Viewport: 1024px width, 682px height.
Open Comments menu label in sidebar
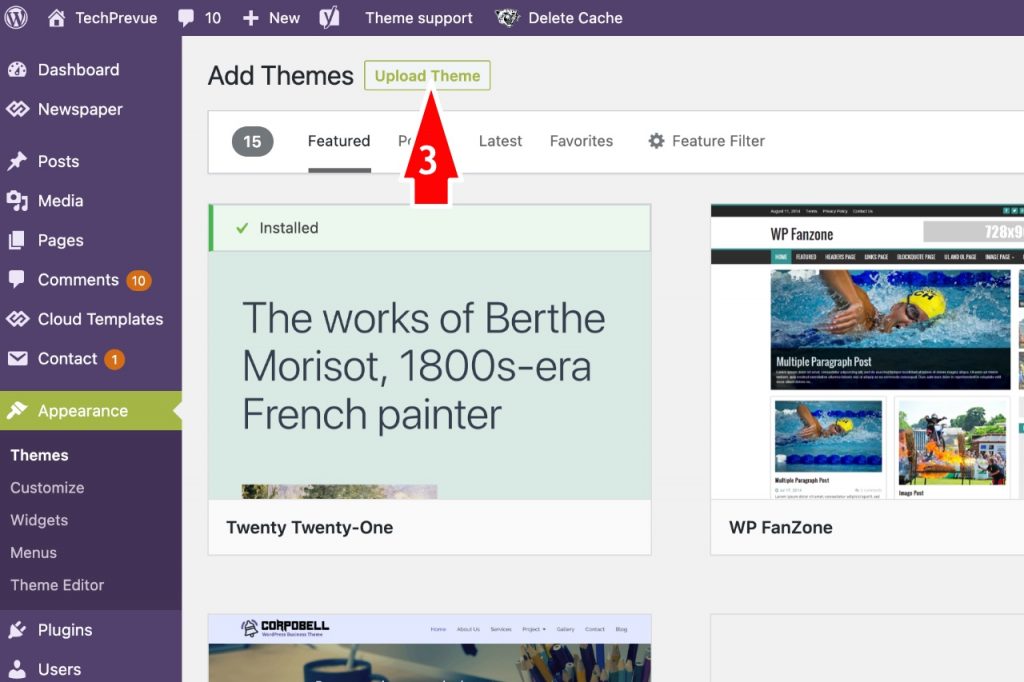pos(78,280)
